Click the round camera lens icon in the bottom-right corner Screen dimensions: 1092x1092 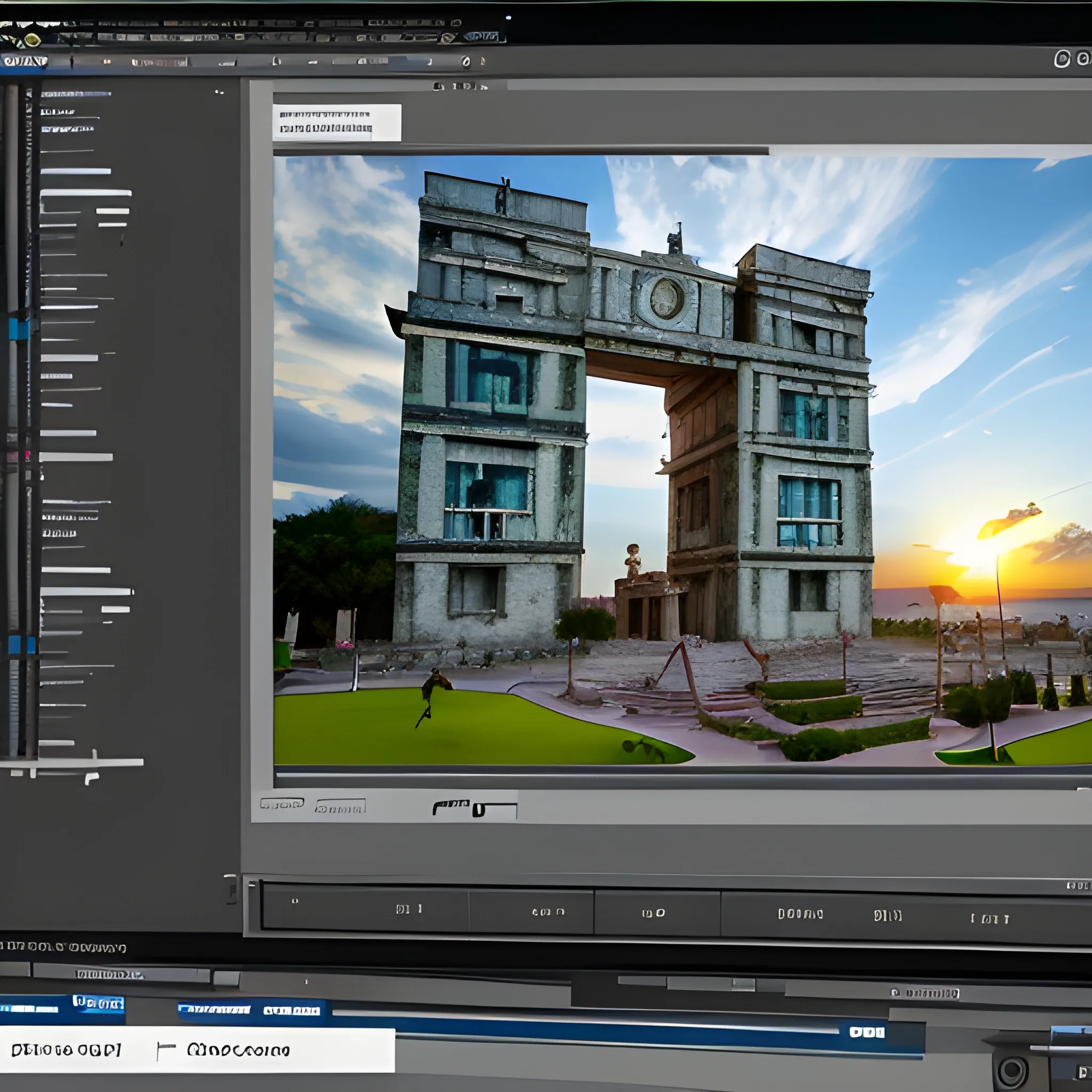coord(1013,1071)
